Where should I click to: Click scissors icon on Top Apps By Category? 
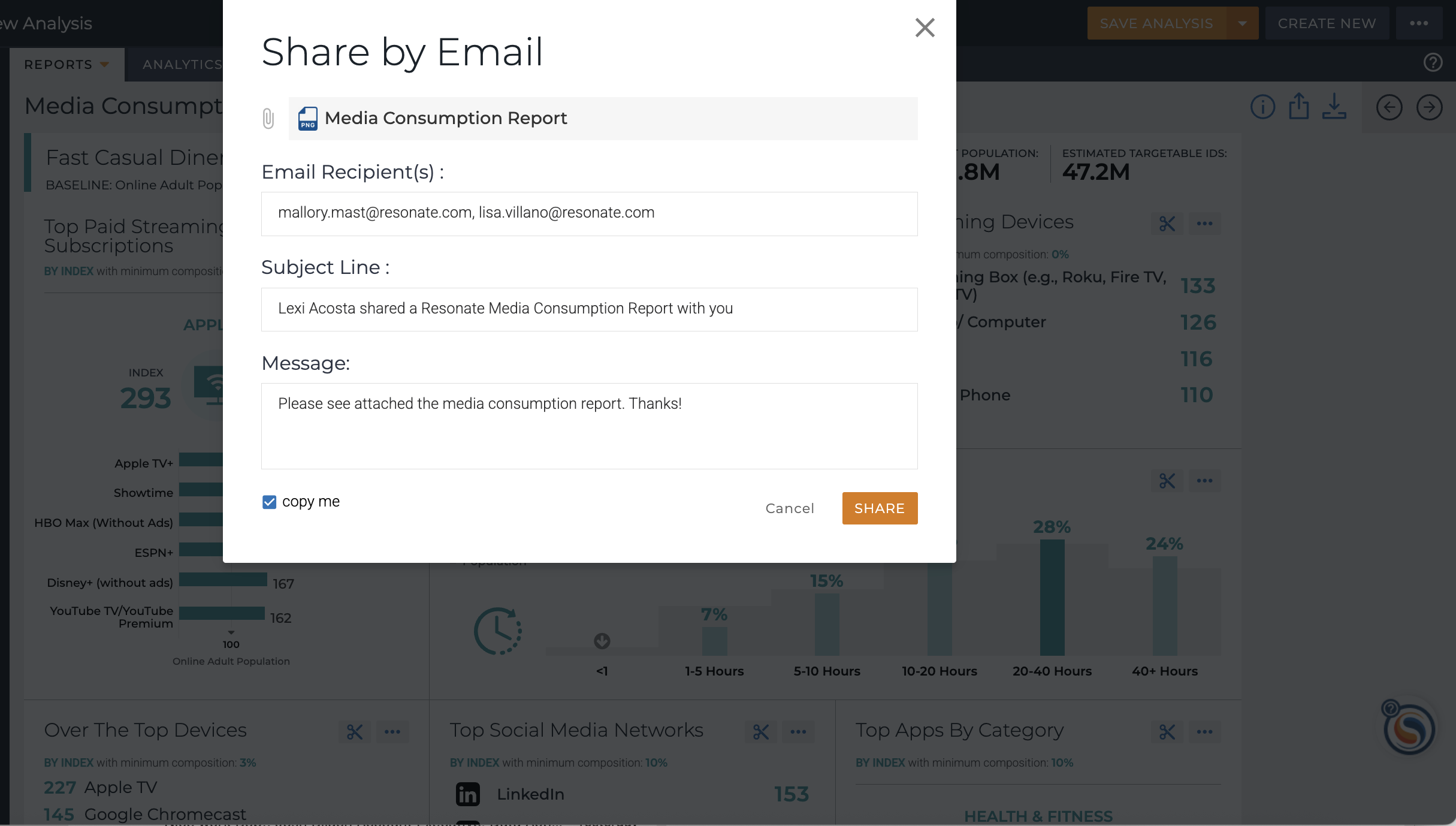(x=1167, y=732)
